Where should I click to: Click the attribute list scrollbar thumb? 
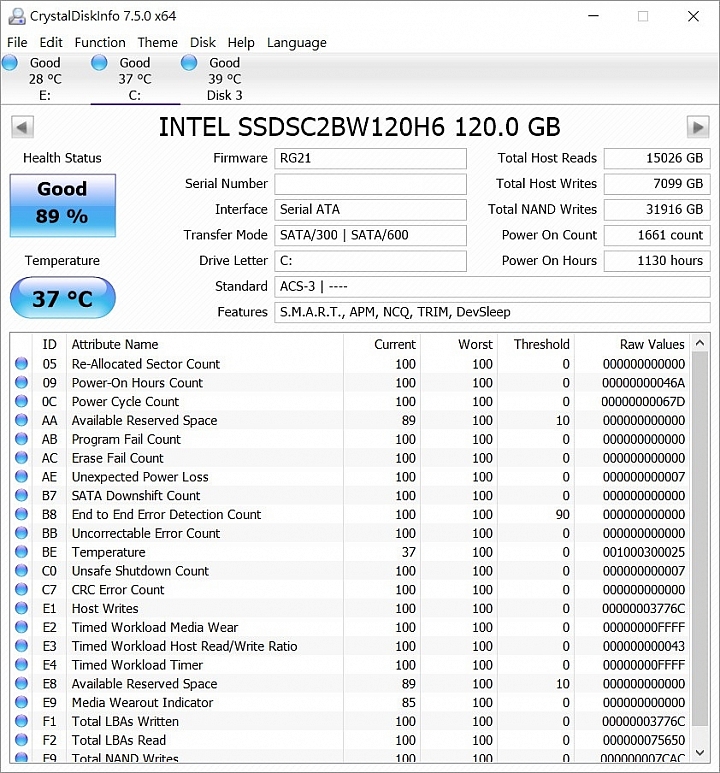click(x=700, y=538)
